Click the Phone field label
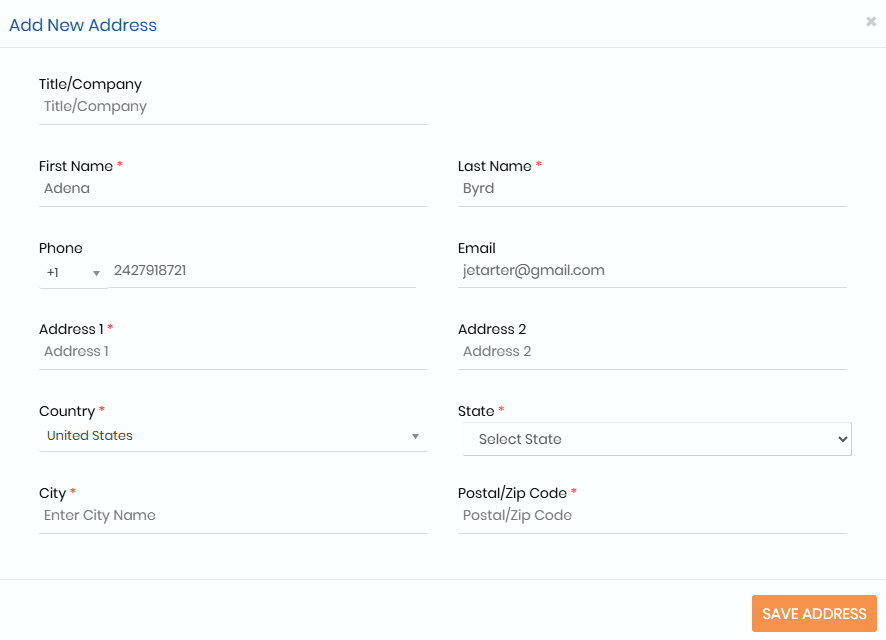The width and height of the screenshot is (886, 640). point(60,247)
